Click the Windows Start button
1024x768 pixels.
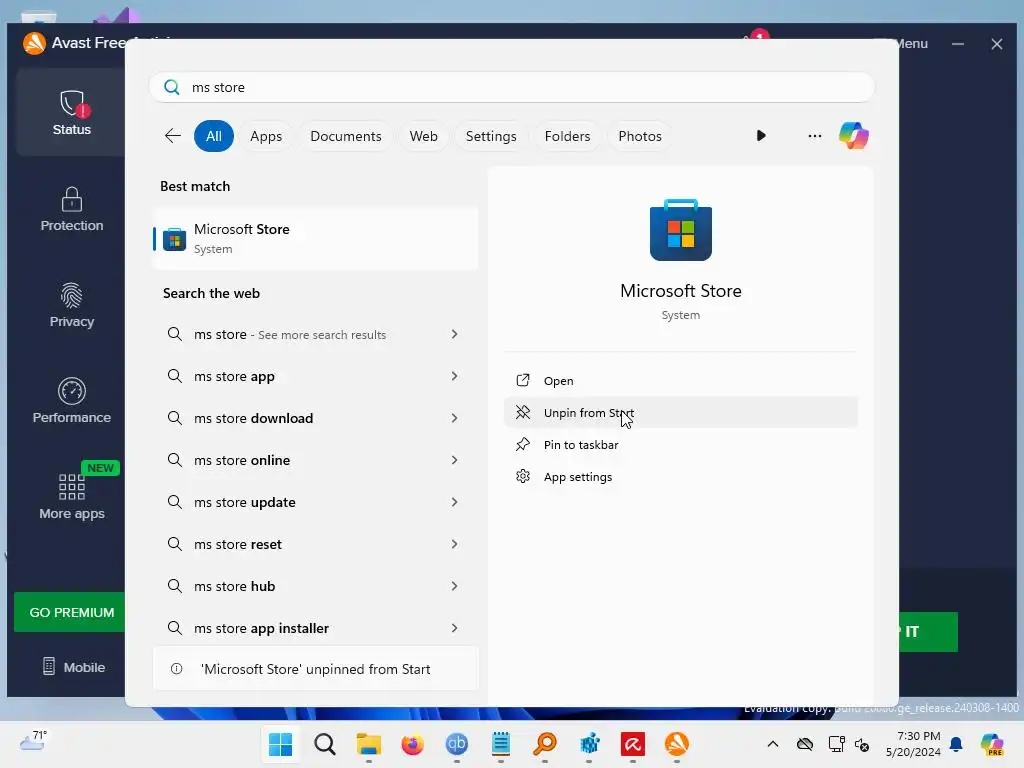coord(281,744)
